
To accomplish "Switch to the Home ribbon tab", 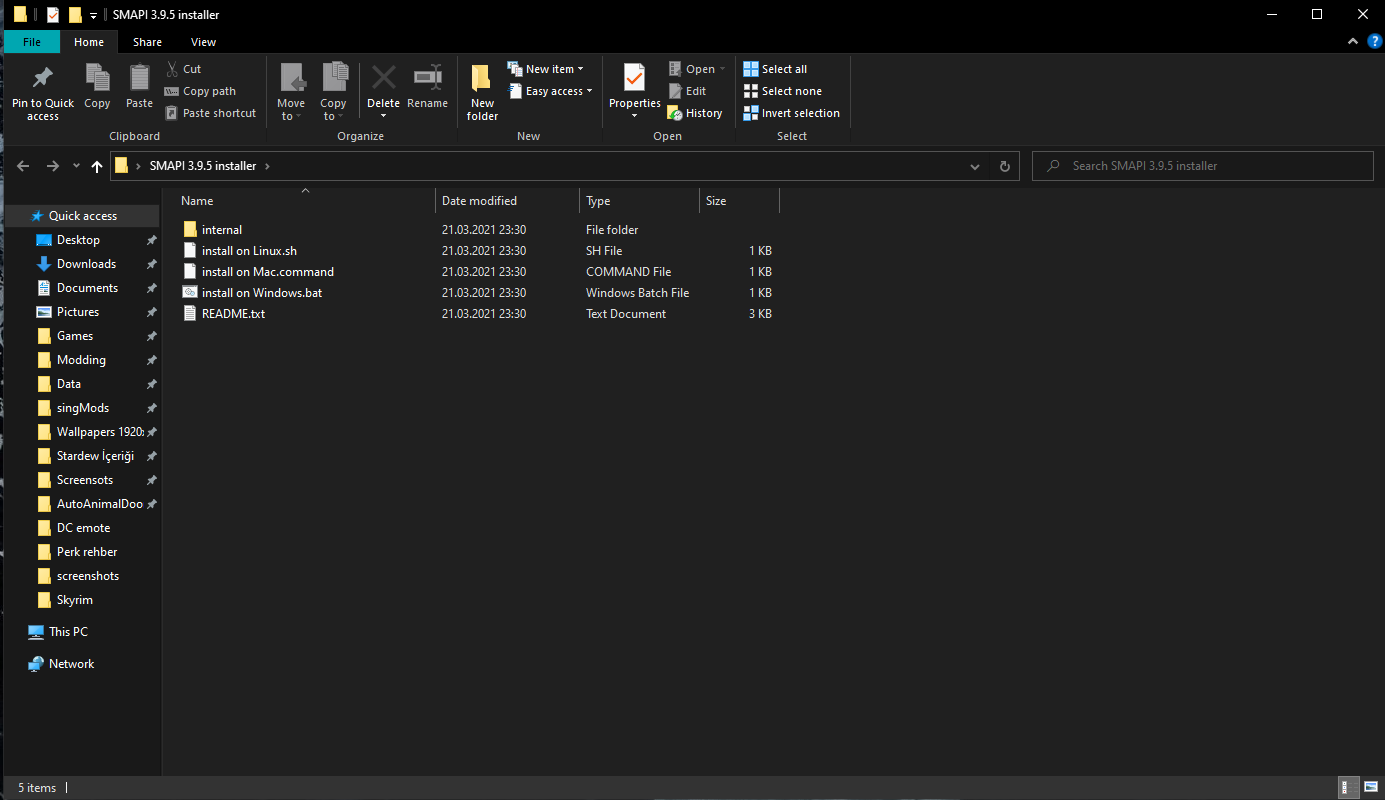I will pyautogui.click(x=89, y=42).
